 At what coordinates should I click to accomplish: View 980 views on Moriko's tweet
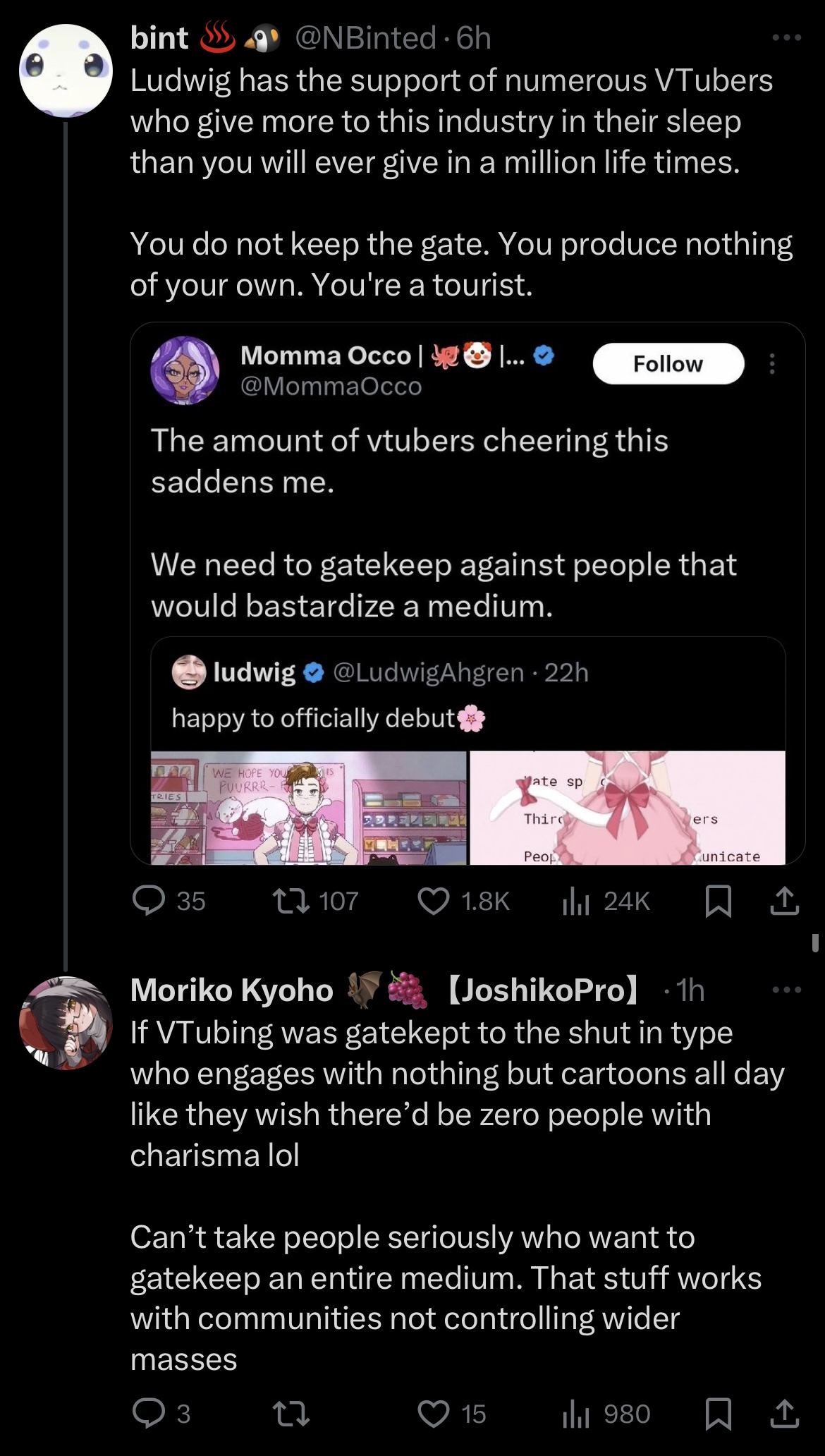pos(576,1414)
